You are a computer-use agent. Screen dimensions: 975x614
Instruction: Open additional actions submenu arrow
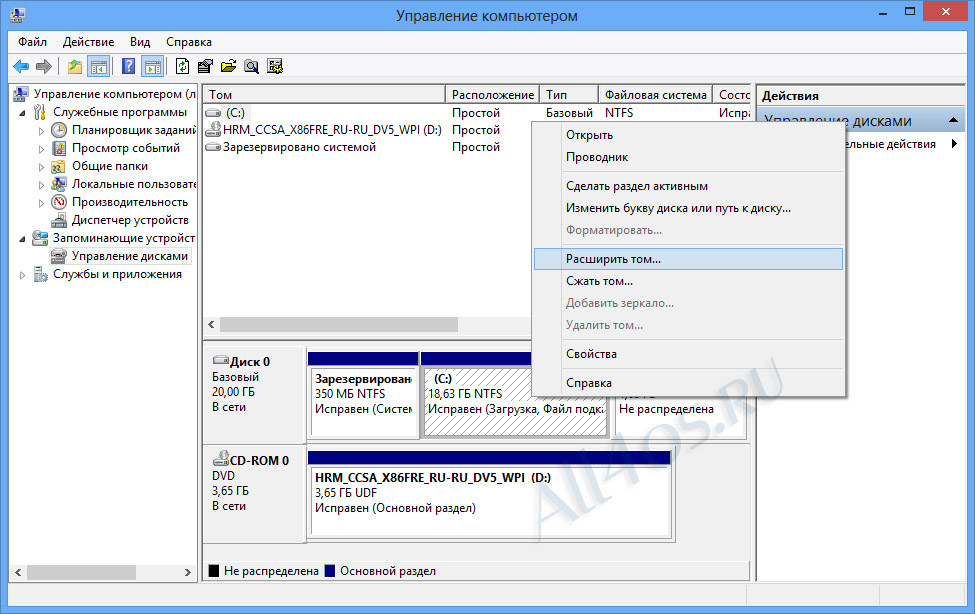(x=954, y=144)
